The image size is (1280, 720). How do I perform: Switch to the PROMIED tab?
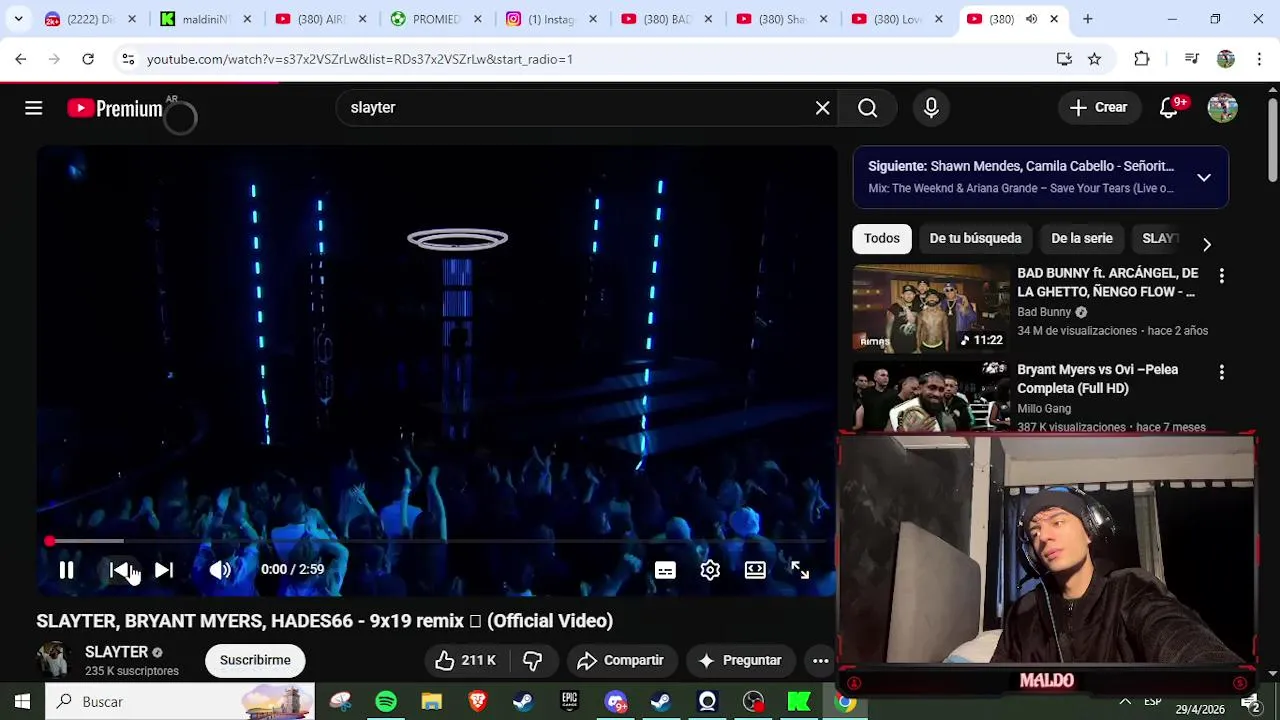point(436,19)
